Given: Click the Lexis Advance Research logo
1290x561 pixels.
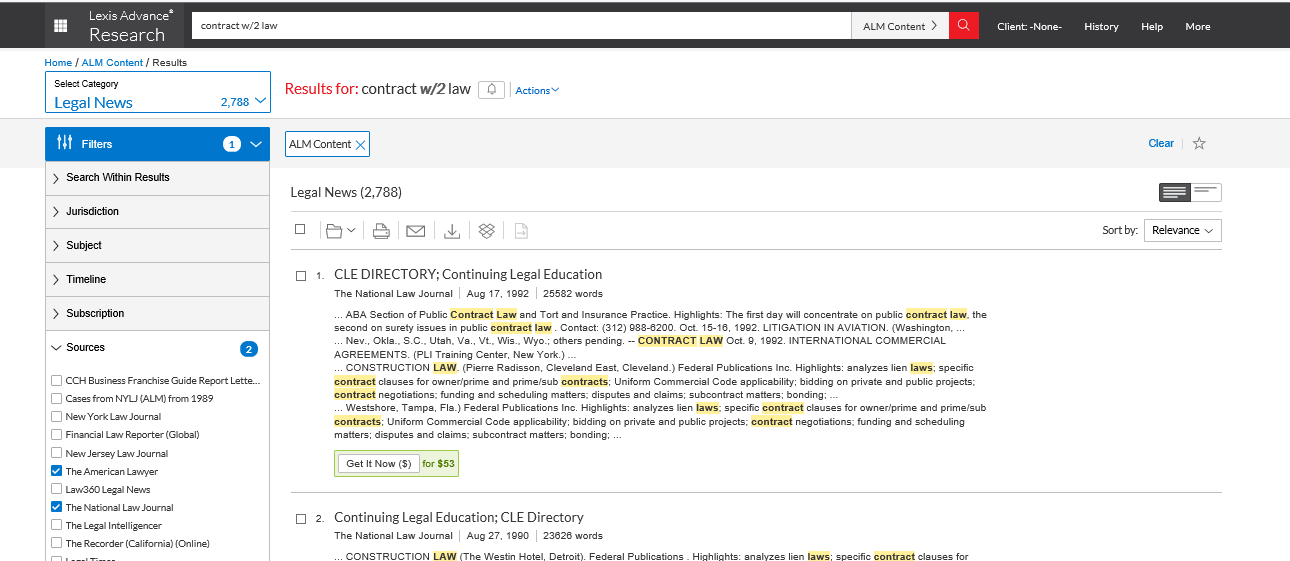Looking at the screenshot, I should (127, 26).
